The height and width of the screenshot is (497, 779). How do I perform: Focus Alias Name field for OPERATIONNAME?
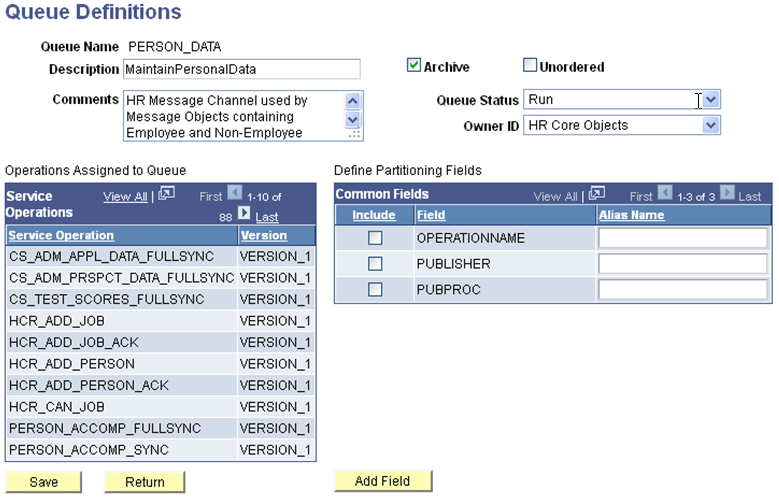tap(683, 238)
